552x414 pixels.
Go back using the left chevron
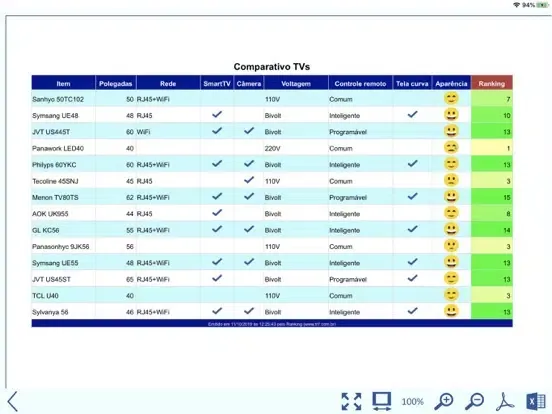13,401
